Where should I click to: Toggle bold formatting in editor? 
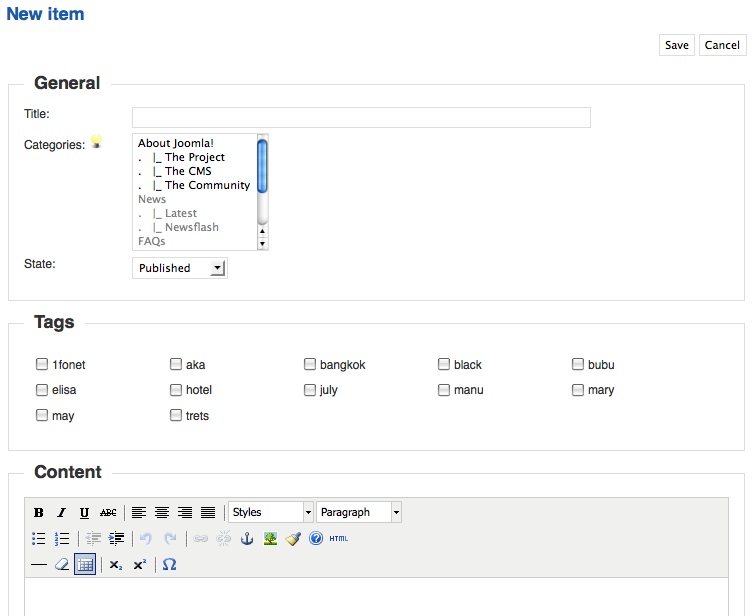coord(39,512)
